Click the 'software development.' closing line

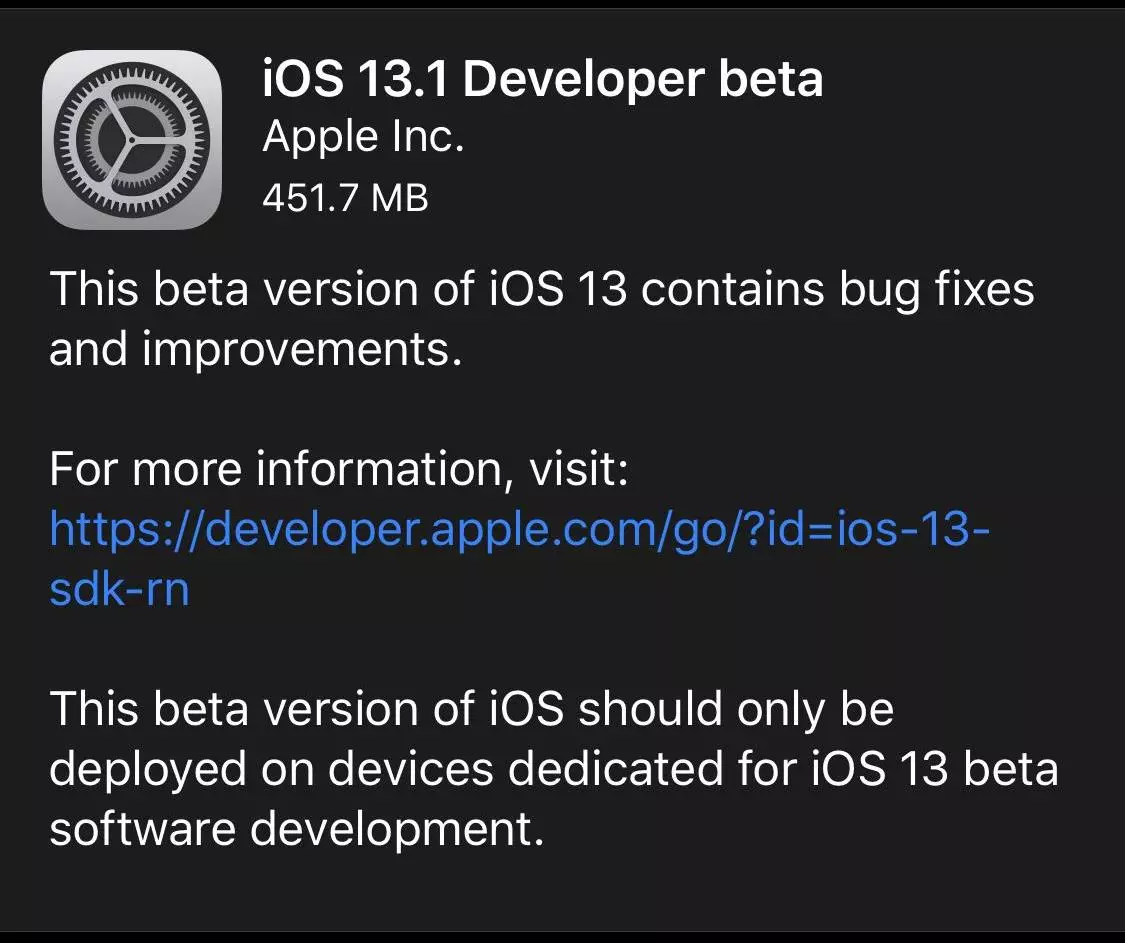pyautogui.click(x=297, y=829)
